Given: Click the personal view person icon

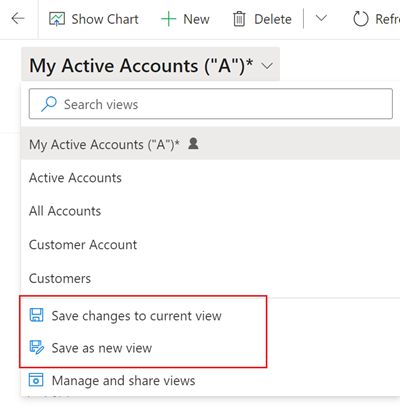Looking at the screenshot, I should pos(193,144).
